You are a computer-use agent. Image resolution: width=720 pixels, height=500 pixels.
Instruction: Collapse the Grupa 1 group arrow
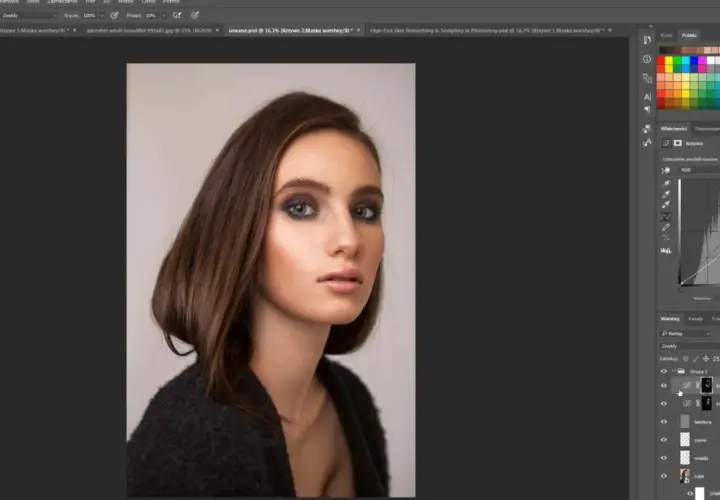coord(674,371)
